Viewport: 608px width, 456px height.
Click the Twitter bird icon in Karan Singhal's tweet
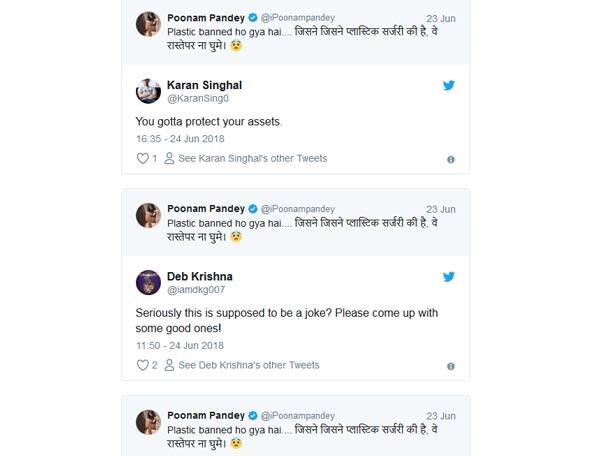point(449,86)
